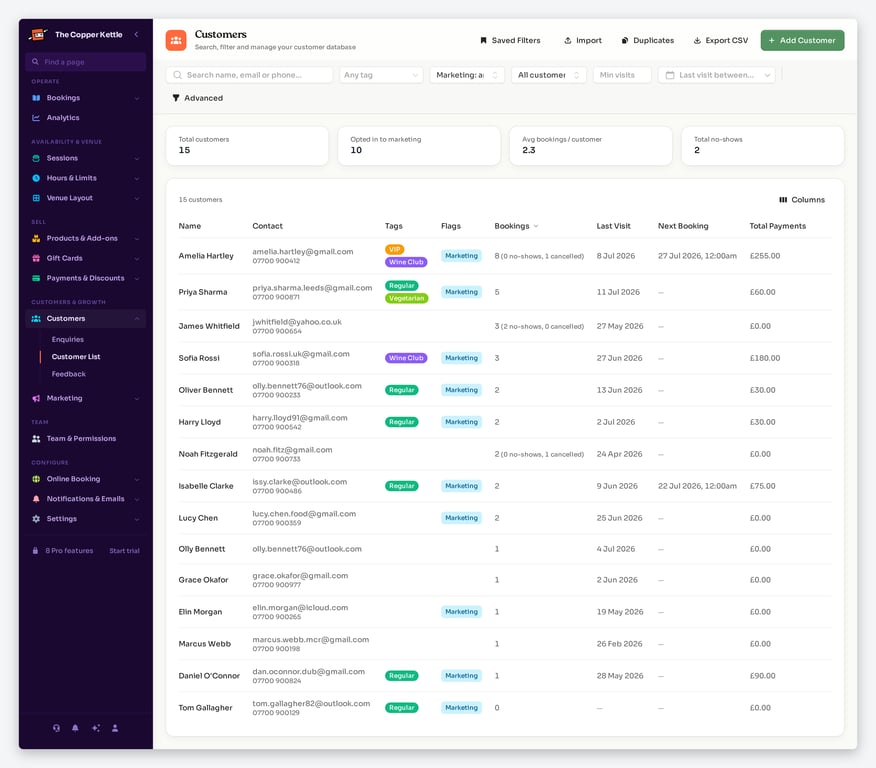Open the Last visit between date picker
The height and width of the screenshot is (768, 876).
[717, 75]
